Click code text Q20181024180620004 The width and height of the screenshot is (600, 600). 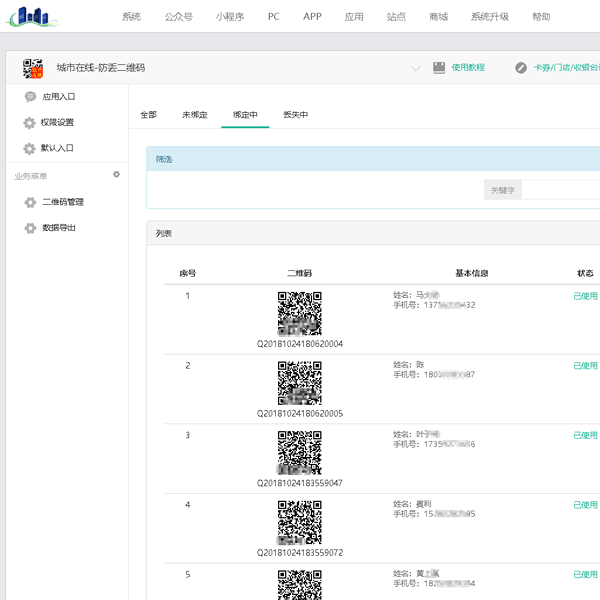pyautogui.click(x=300, y=344)
